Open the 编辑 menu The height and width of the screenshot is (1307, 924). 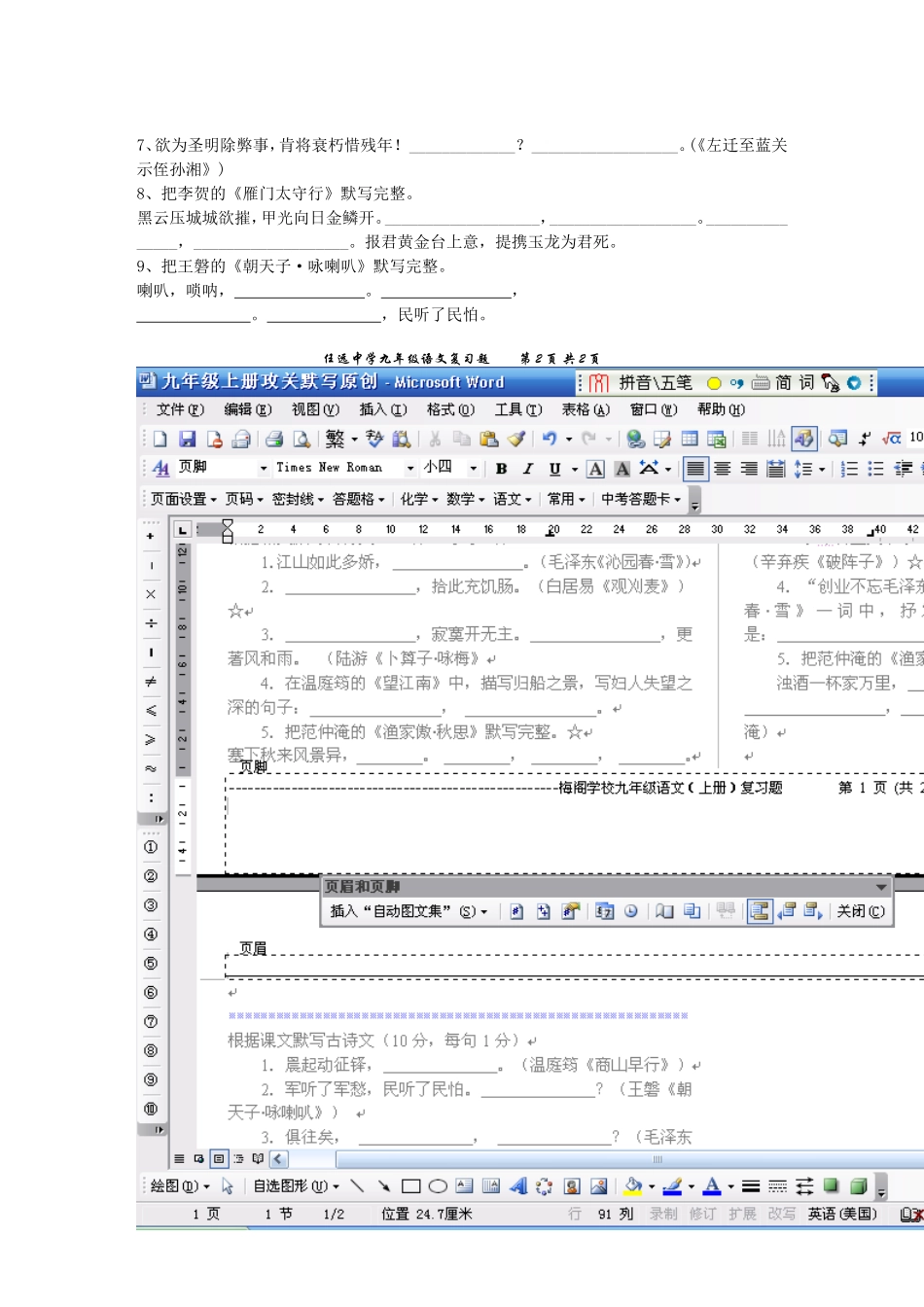click(248, 409)
